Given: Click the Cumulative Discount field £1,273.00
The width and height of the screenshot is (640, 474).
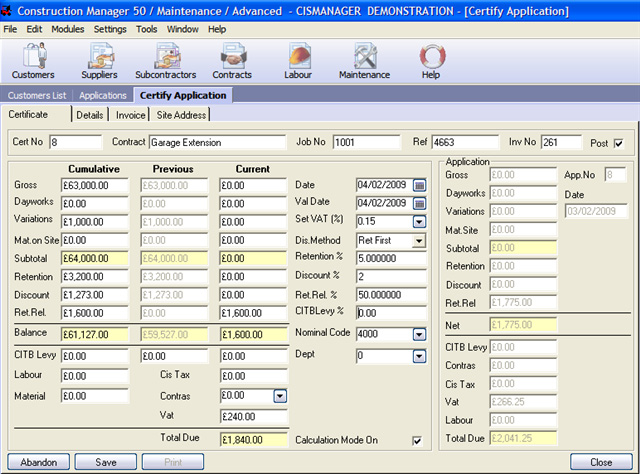Looking at the screenshot, I should (x=95, y=295).
